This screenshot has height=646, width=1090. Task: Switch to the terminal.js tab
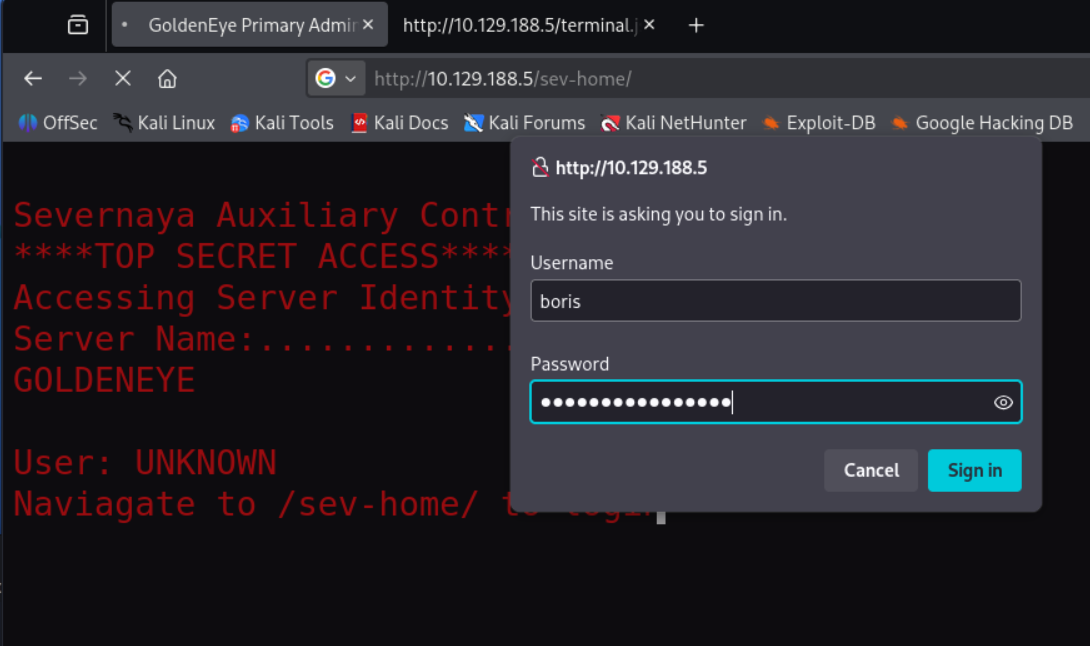click(519, 25)
